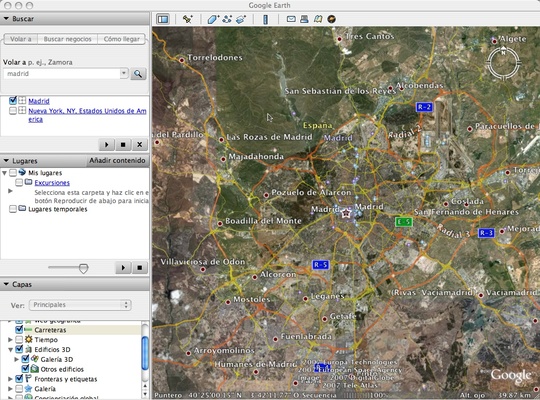
Task: Toggle the sidebar panel toolbar icon
Action: [x=163, y=19]
